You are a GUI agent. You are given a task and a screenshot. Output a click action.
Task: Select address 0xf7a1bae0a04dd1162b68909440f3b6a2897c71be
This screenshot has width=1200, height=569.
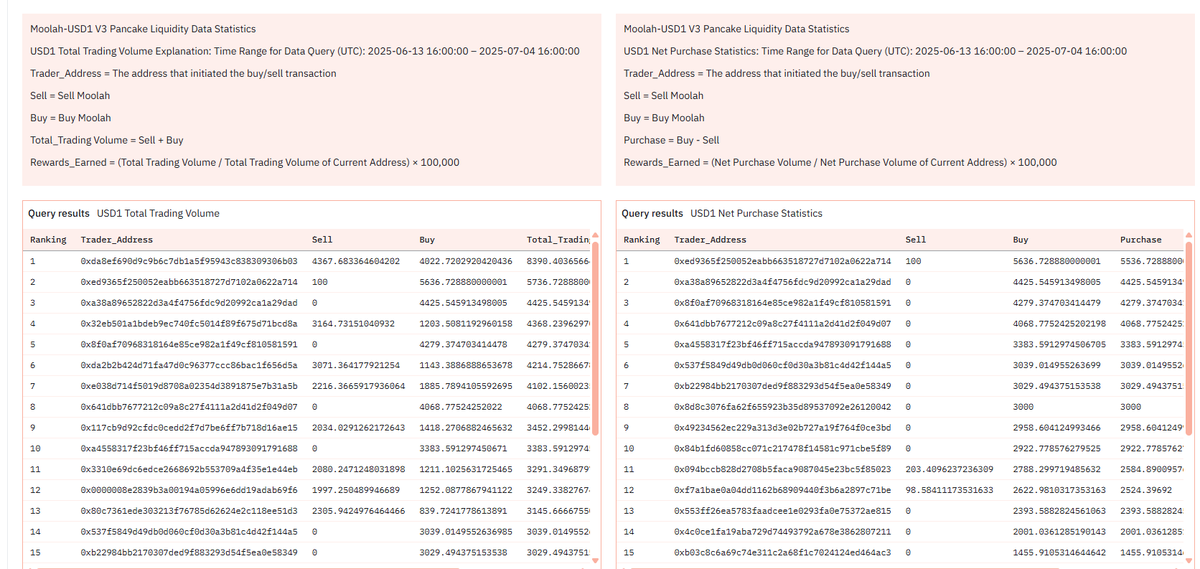click(x=783, y=490)
